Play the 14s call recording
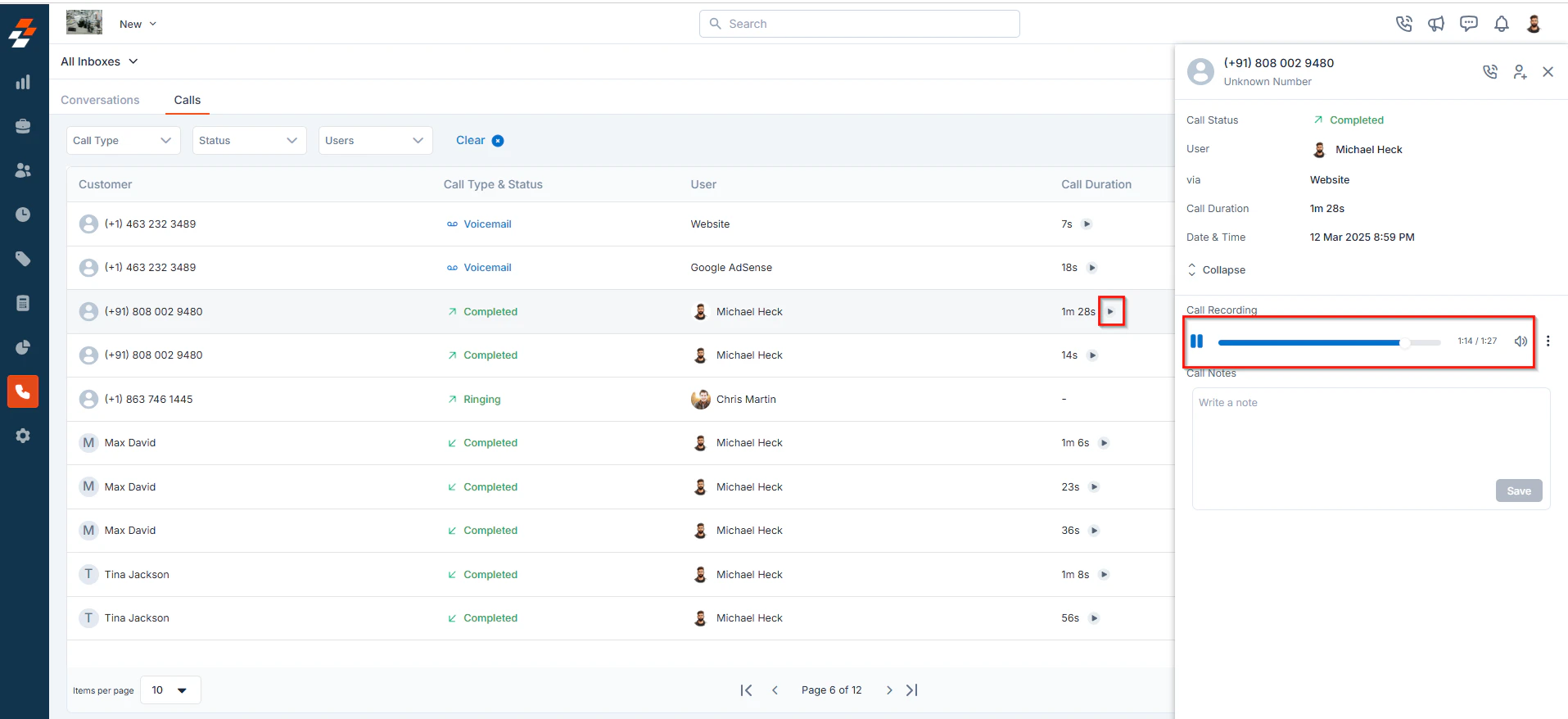The width and height of the screenshot is (1568, 719). [1092, 355]
